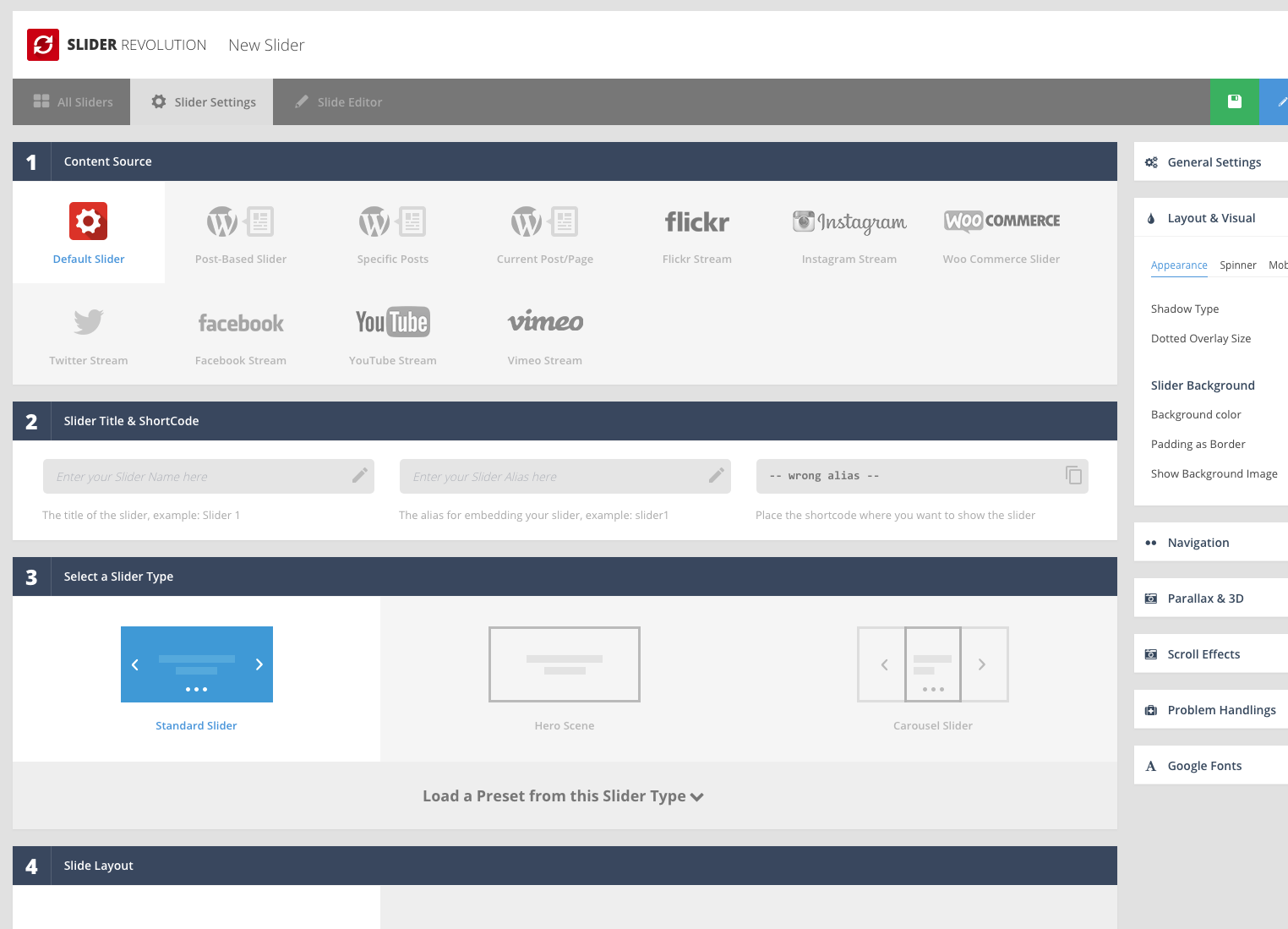Select the Standard Slider type

pyautogui.click(x=197, y=679)
